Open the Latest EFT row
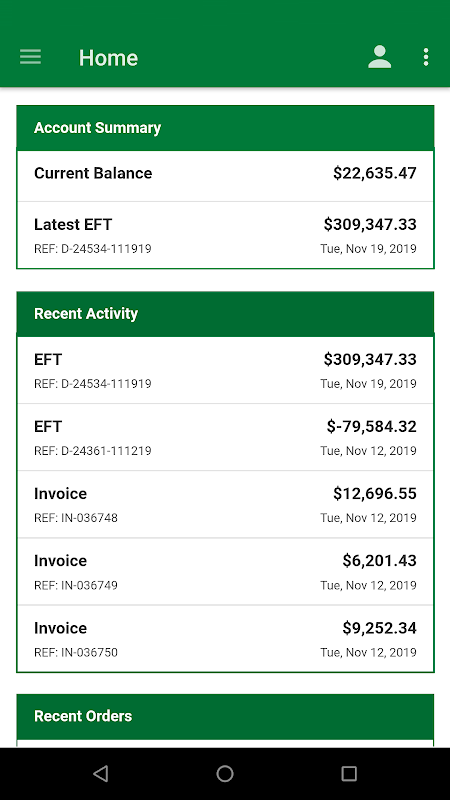 tap(225, 235)
